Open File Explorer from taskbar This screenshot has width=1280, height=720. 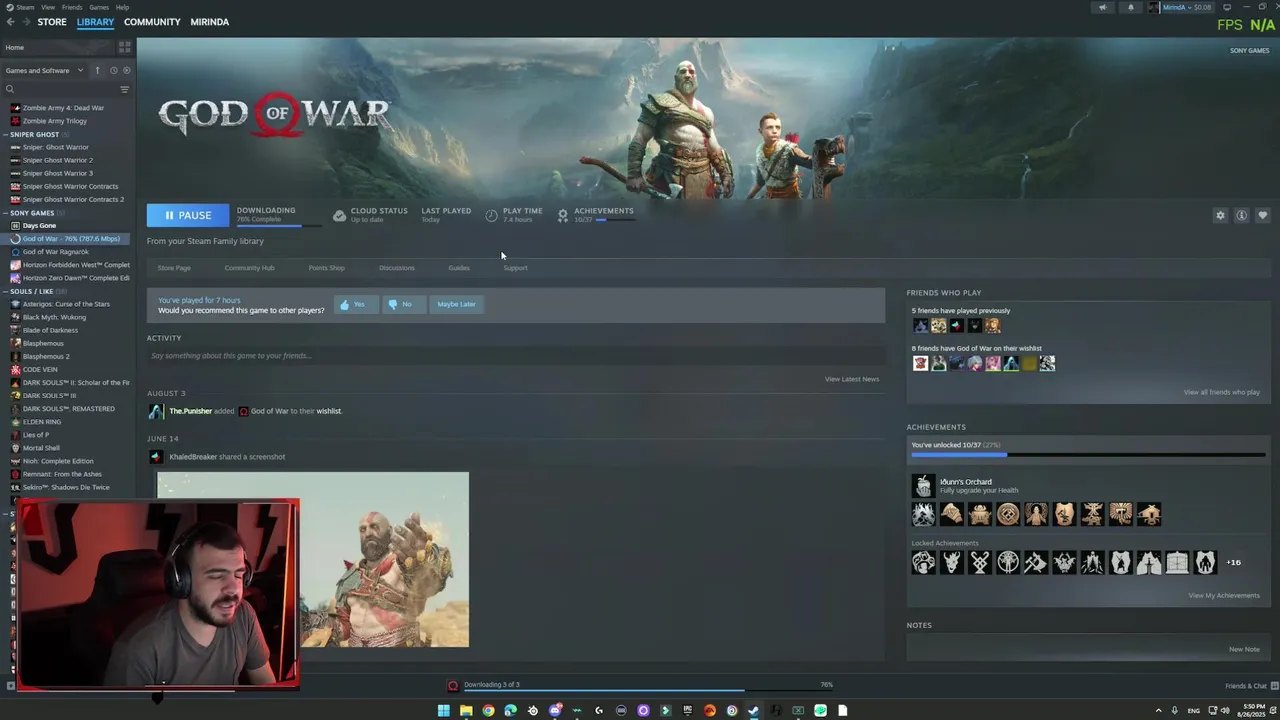click(466, 710)
